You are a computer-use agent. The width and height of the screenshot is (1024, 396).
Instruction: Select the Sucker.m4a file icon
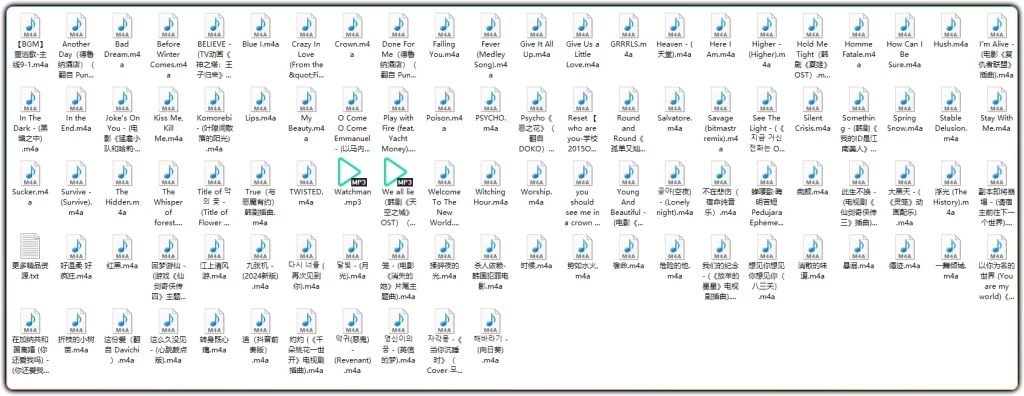click(x=30, y=173)
